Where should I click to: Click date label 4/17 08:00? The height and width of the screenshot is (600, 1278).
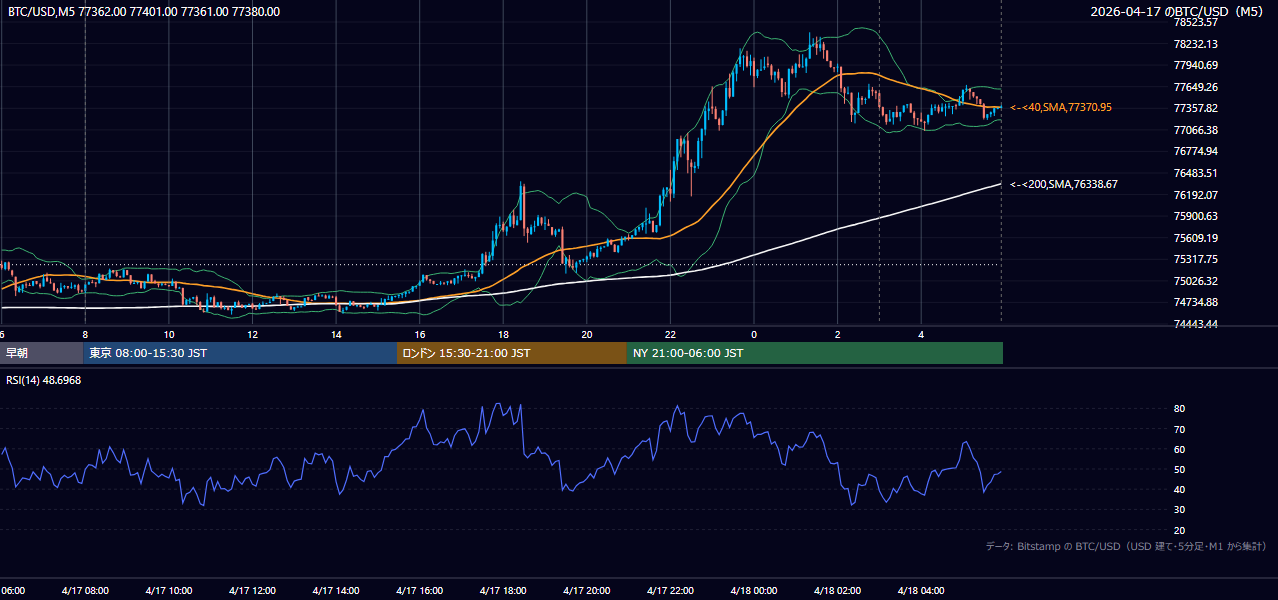point(84,590)
